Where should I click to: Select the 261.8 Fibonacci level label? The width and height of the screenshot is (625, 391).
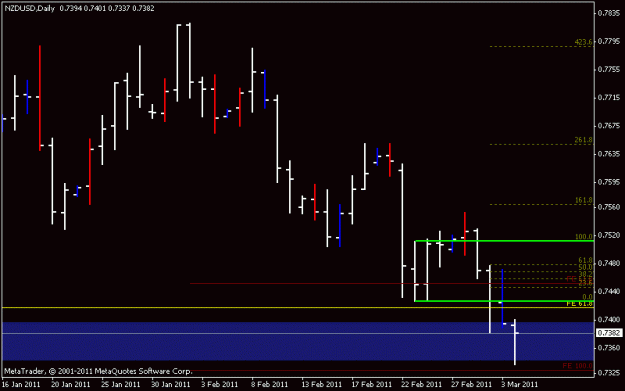(584, 140)
